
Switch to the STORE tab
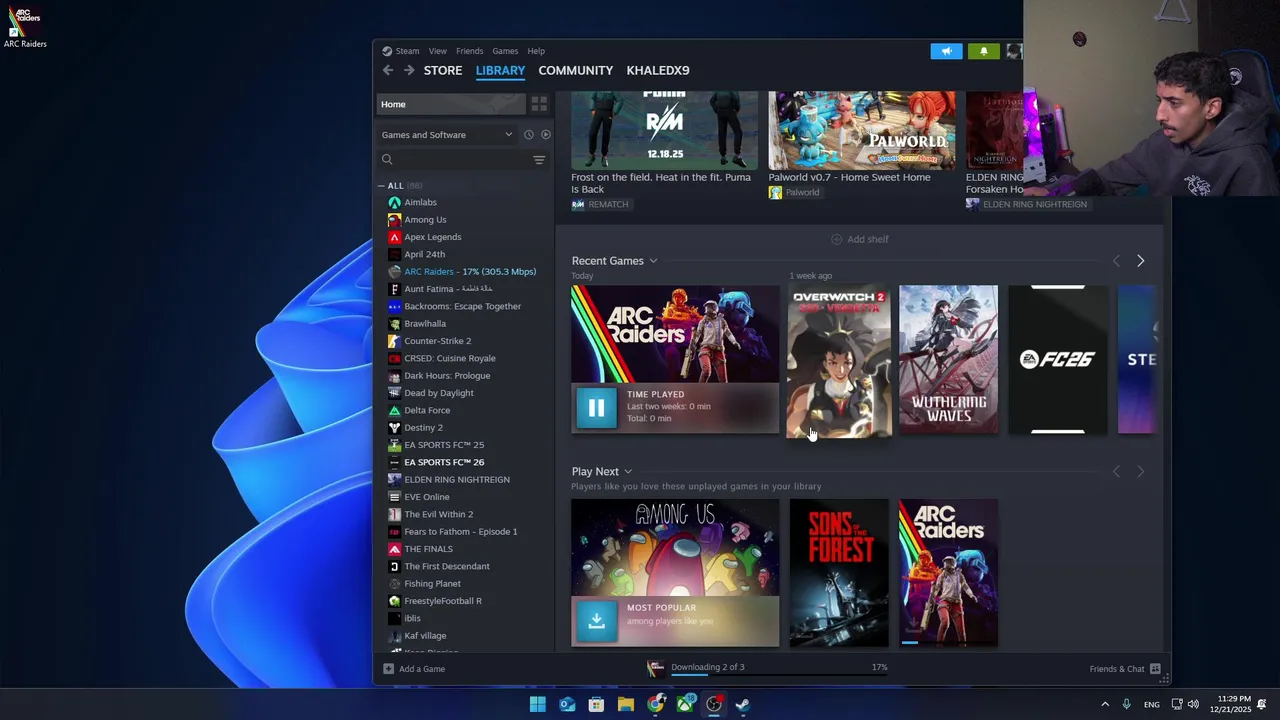click(x=443, y=70)
